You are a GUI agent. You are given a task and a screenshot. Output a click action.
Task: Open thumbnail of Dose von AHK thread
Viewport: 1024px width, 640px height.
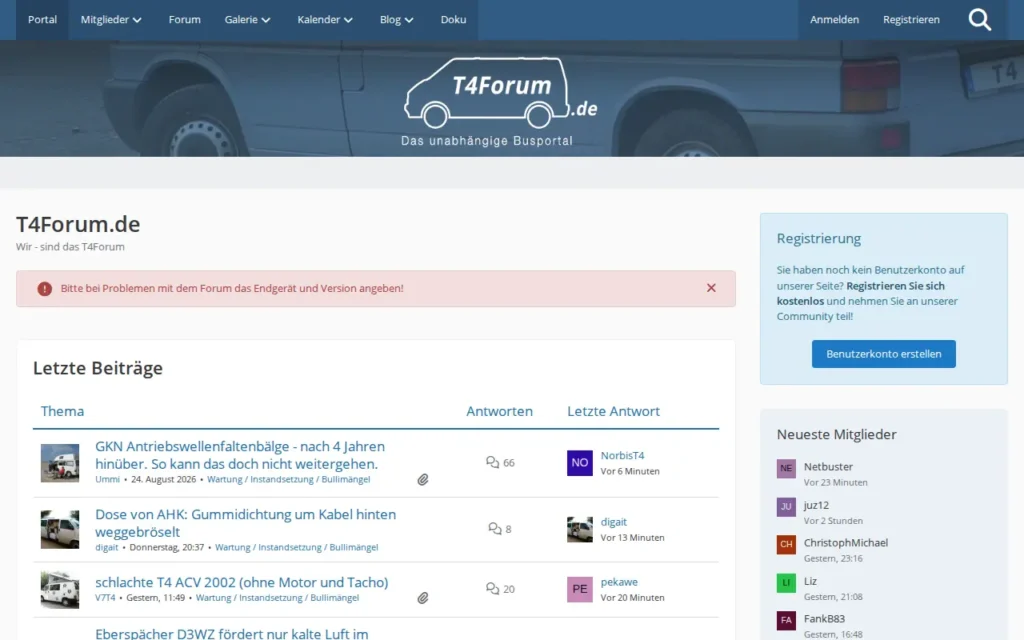coord(60,529)
